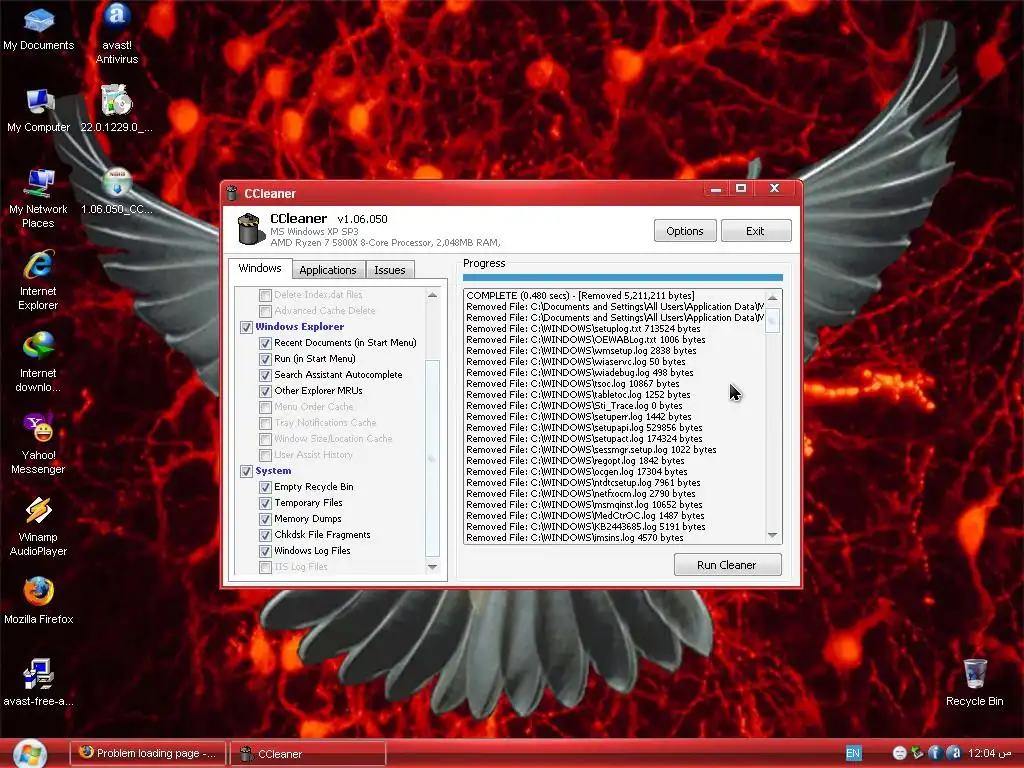The image size is (1024, 768).
Task: Select setupapi.log 529856 bytes line
Action: (584, 428)
